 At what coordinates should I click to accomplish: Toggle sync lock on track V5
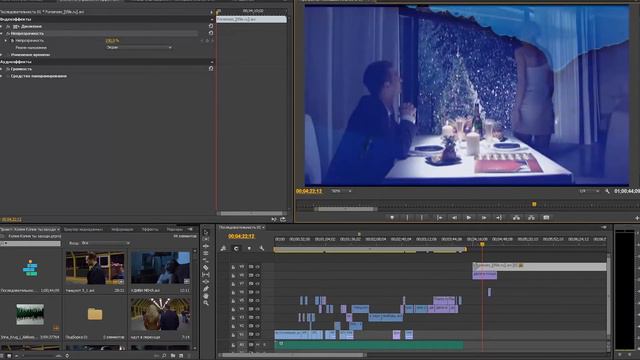tap(251, 301)
